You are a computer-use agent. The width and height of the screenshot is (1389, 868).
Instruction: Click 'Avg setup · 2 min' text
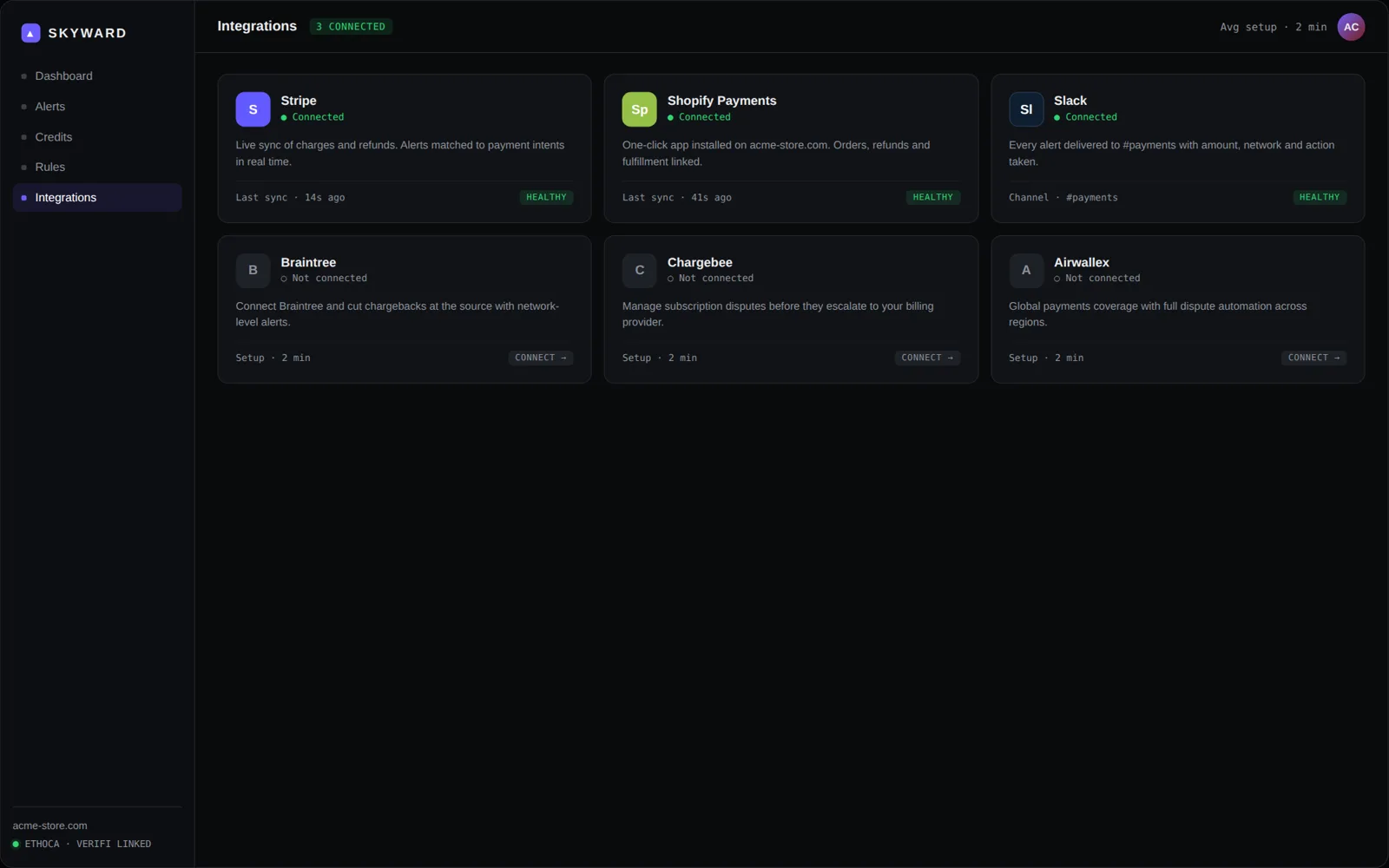(x=1273, y=27)
